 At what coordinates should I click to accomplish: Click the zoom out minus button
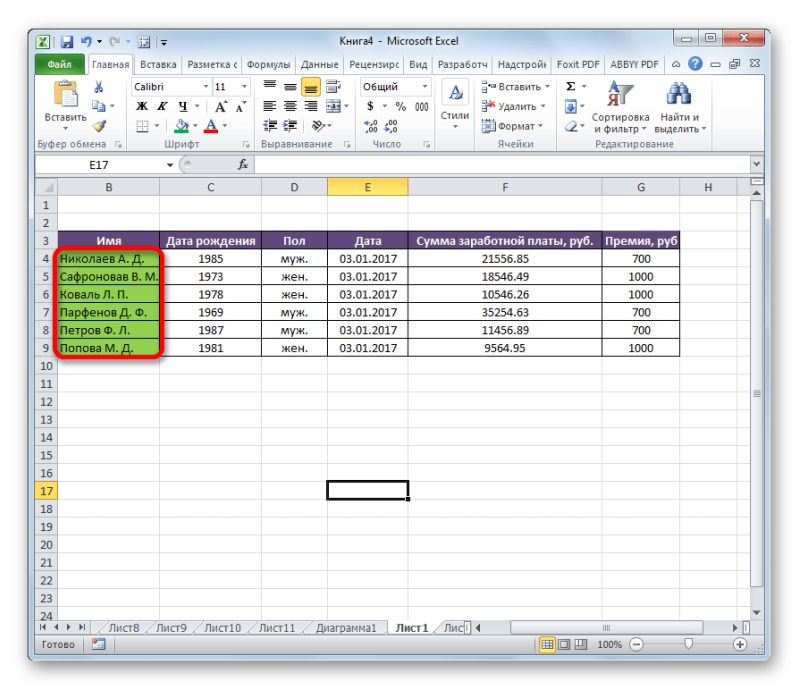click(636, 645)
